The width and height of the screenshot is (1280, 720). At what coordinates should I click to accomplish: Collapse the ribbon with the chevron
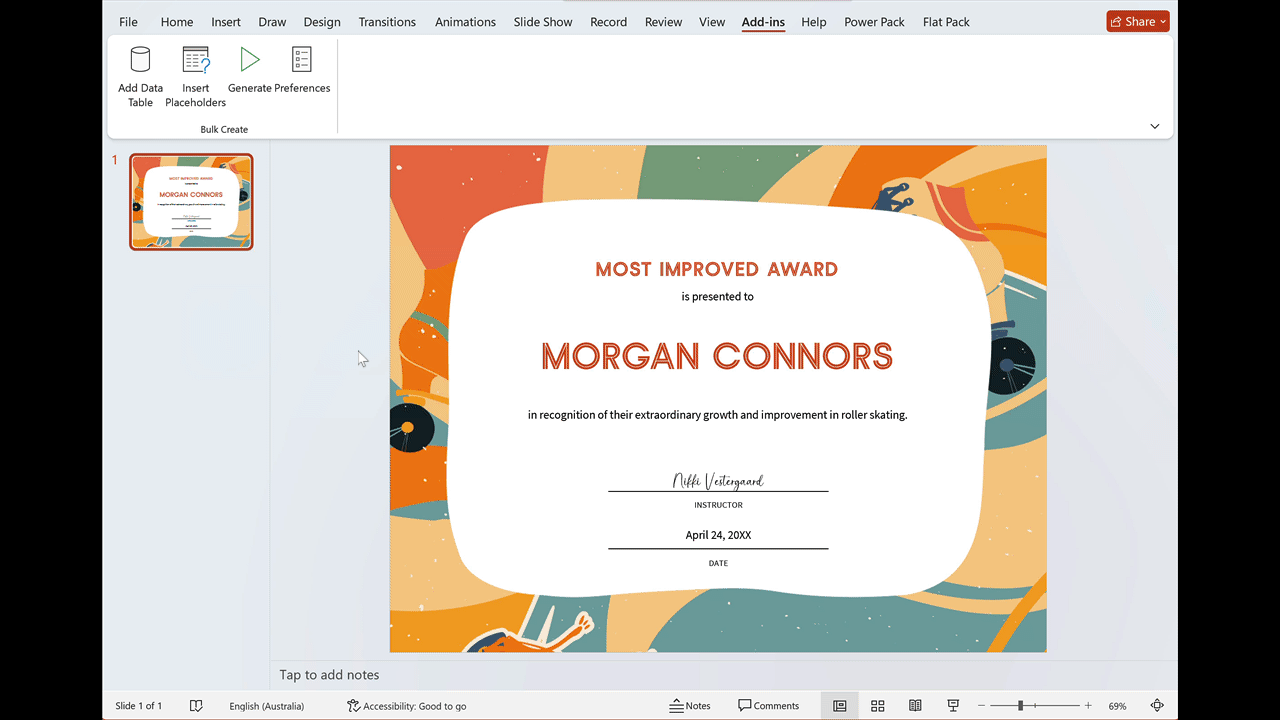(x=1155, y=127)
